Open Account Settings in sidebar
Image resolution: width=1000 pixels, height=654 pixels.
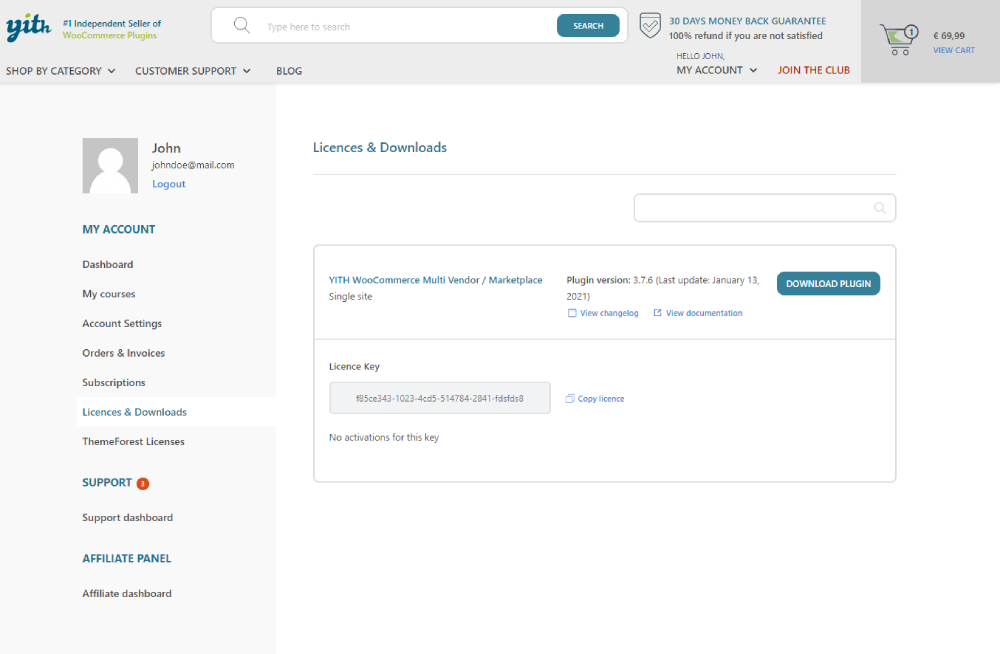click(122, 323)
